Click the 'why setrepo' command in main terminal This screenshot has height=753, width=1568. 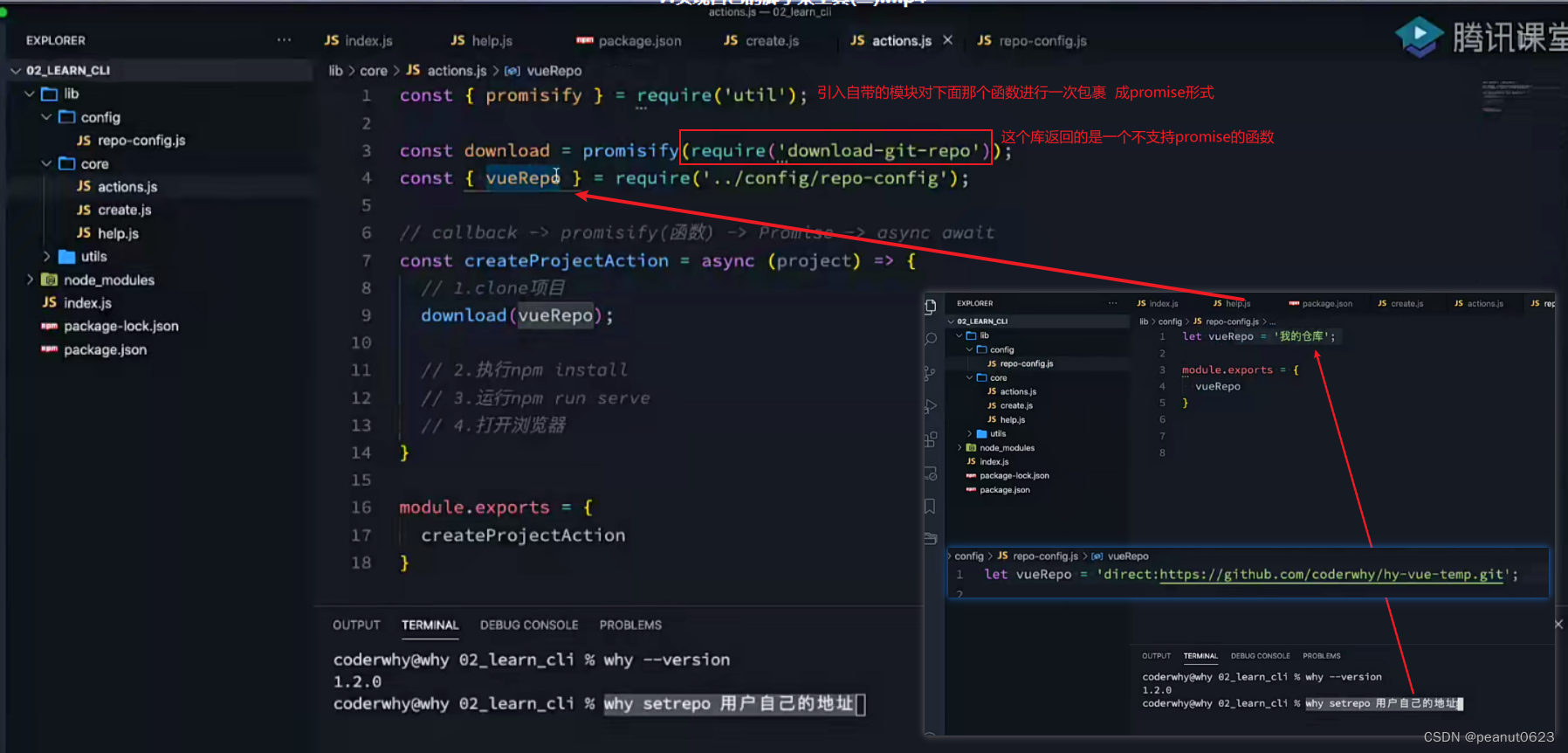click(x=657, y=703)
